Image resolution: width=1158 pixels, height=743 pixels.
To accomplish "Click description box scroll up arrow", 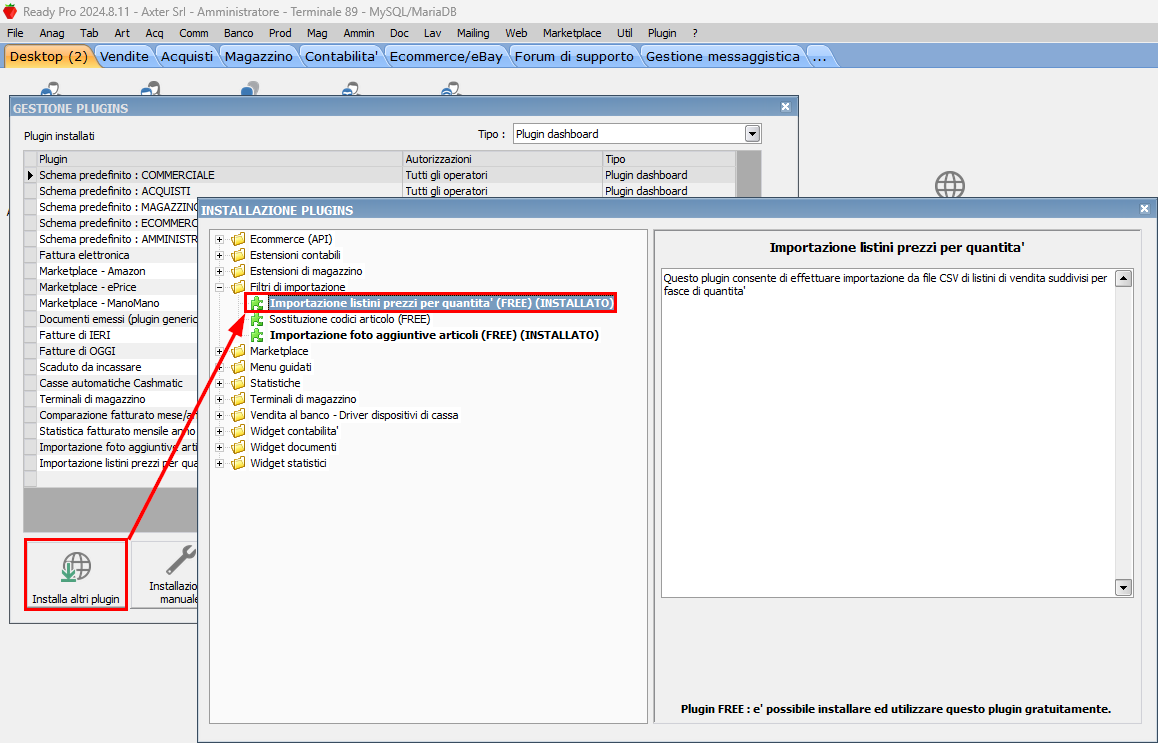I will tap(1123, 278).
